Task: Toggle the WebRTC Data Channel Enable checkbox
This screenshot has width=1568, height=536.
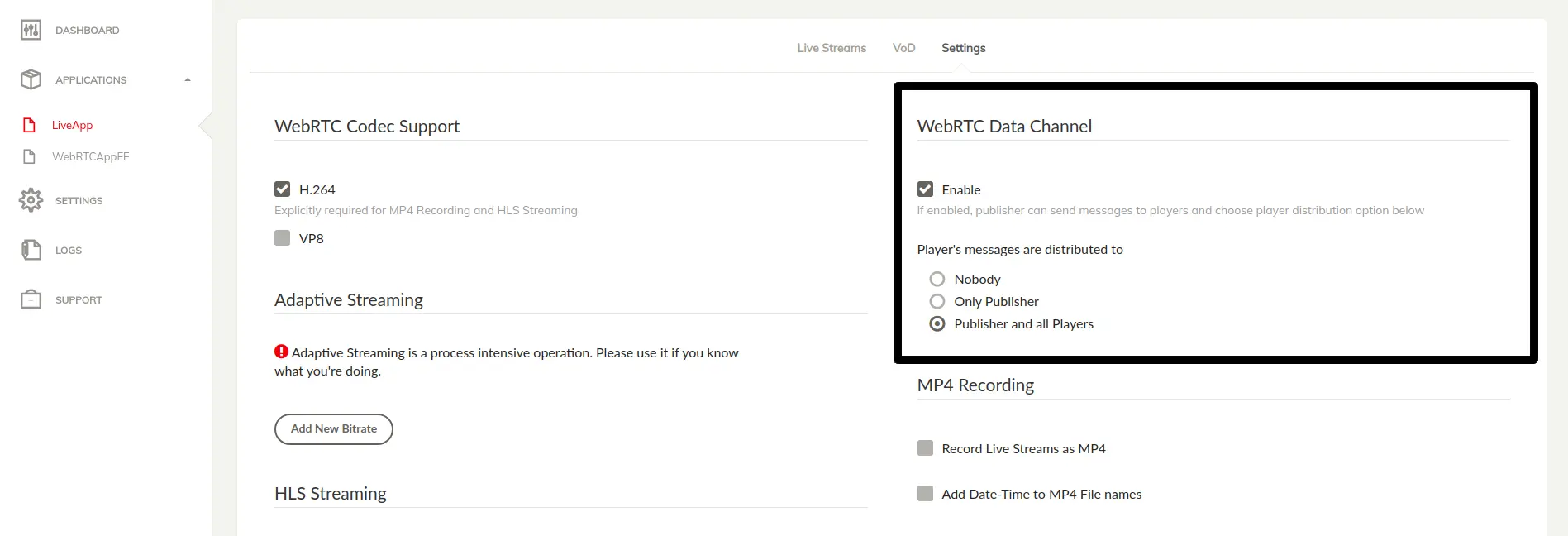Action: [925, 189]
